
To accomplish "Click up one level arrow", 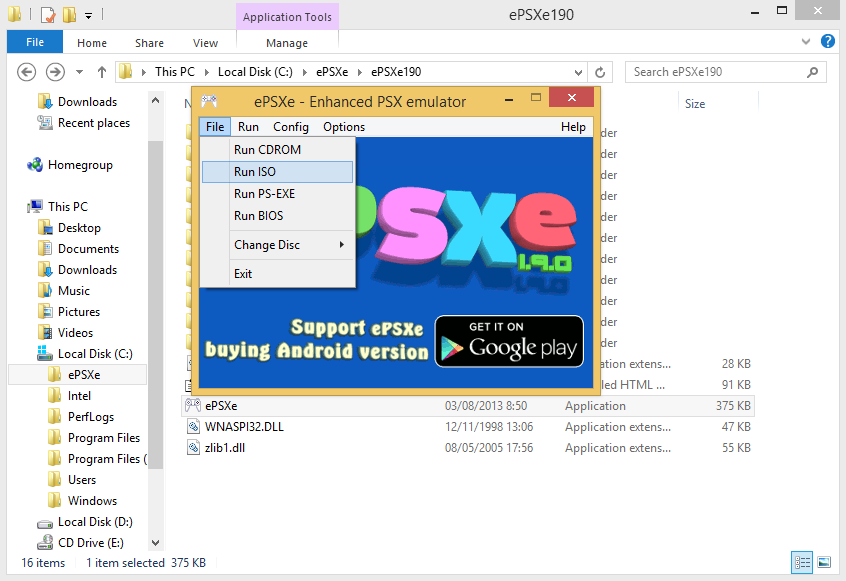I will click(101, 72).
